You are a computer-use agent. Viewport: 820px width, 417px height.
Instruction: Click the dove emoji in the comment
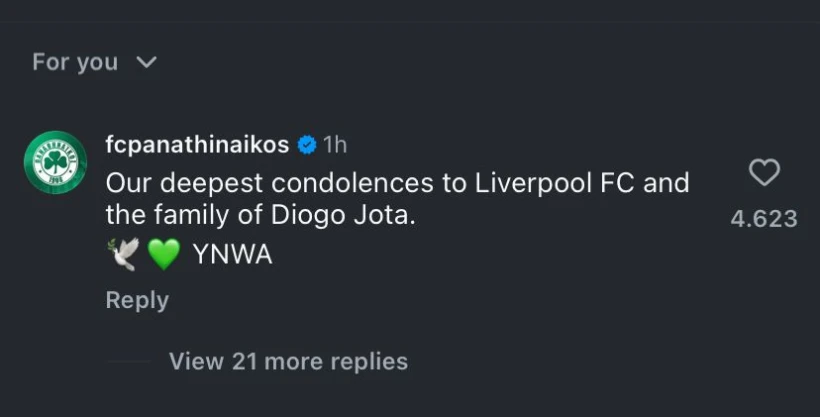[124, 254]
